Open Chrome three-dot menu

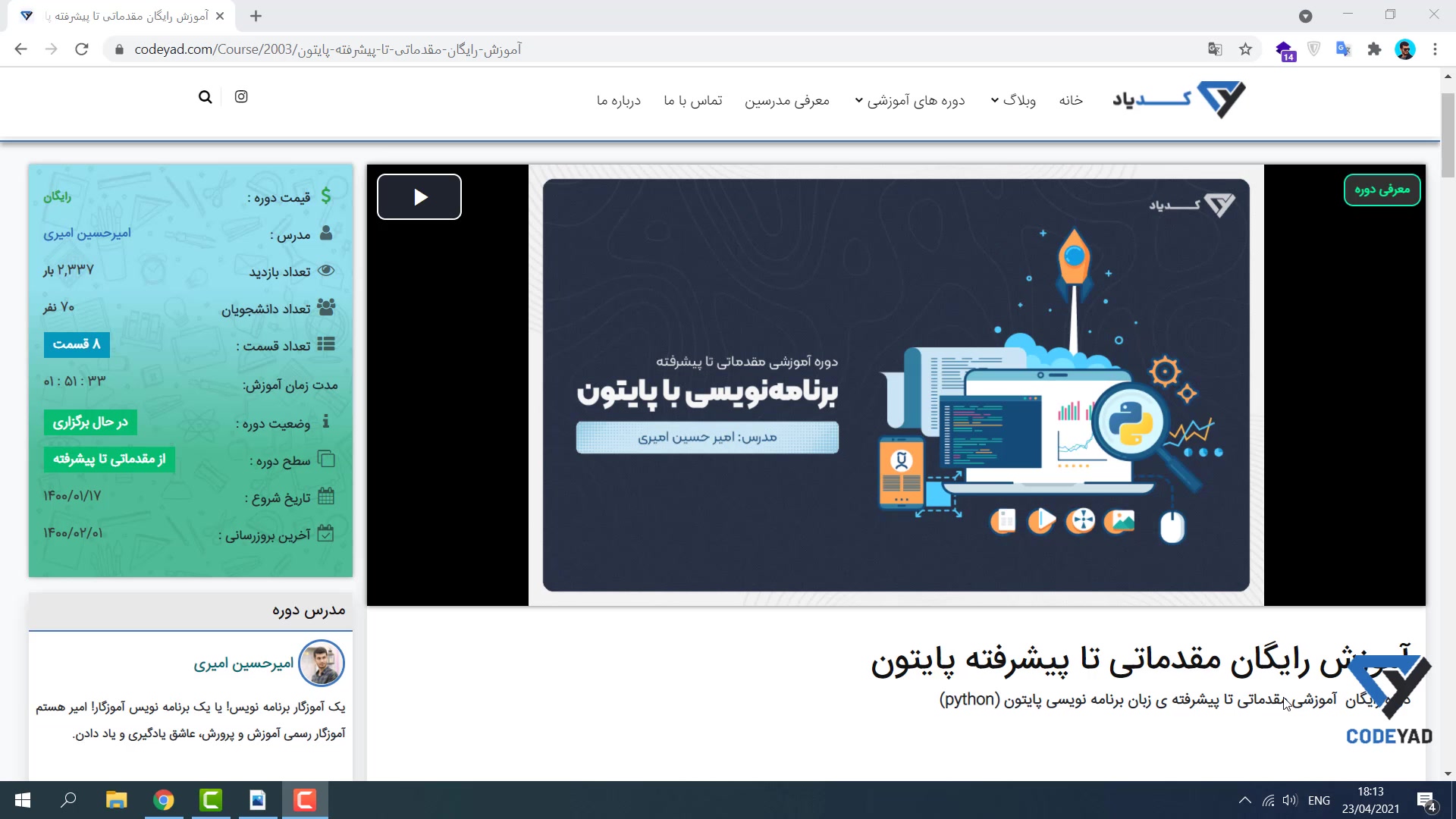click(x=1435, y=49)
